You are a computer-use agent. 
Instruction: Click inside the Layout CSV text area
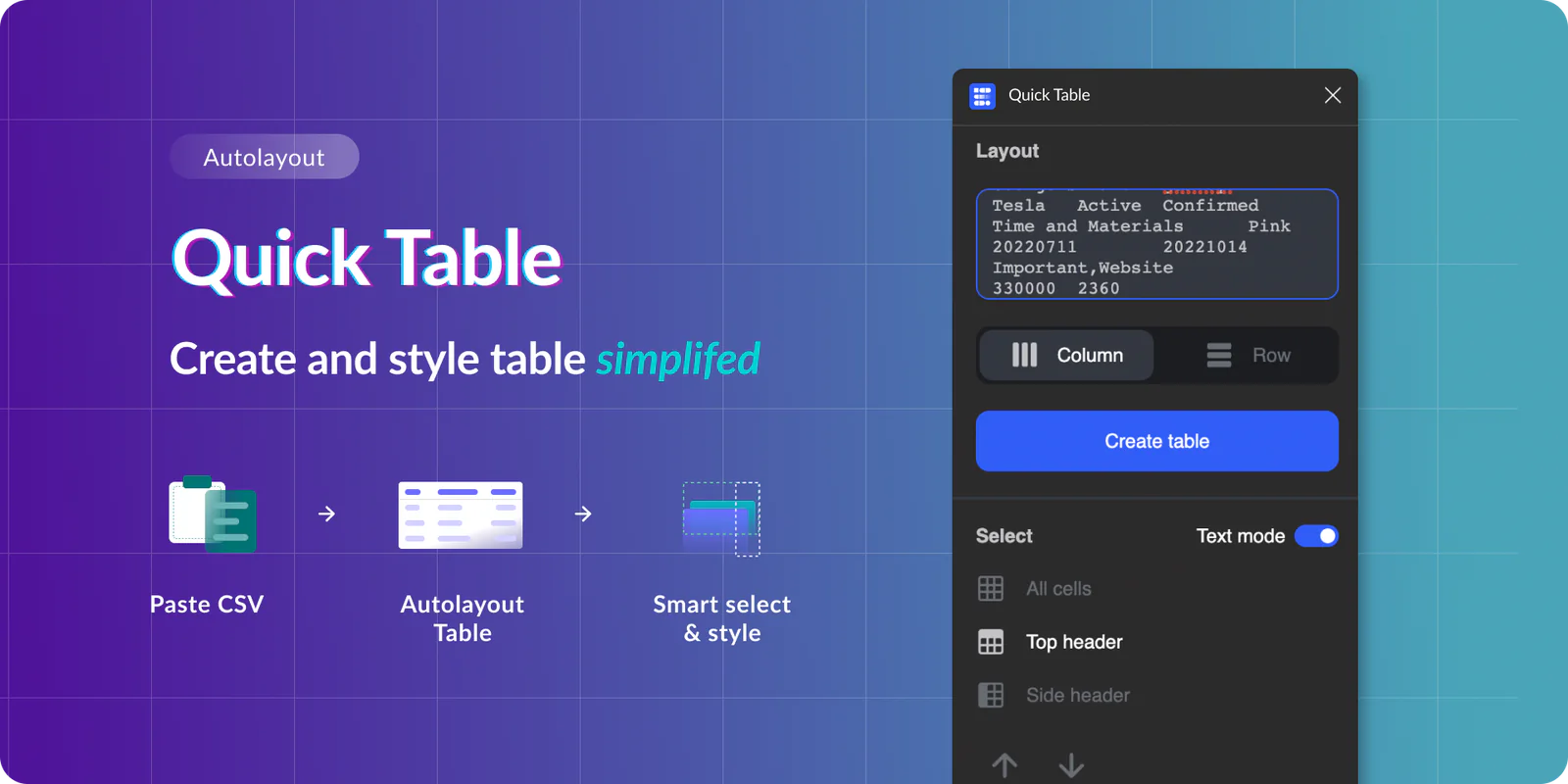point(1157,244)
